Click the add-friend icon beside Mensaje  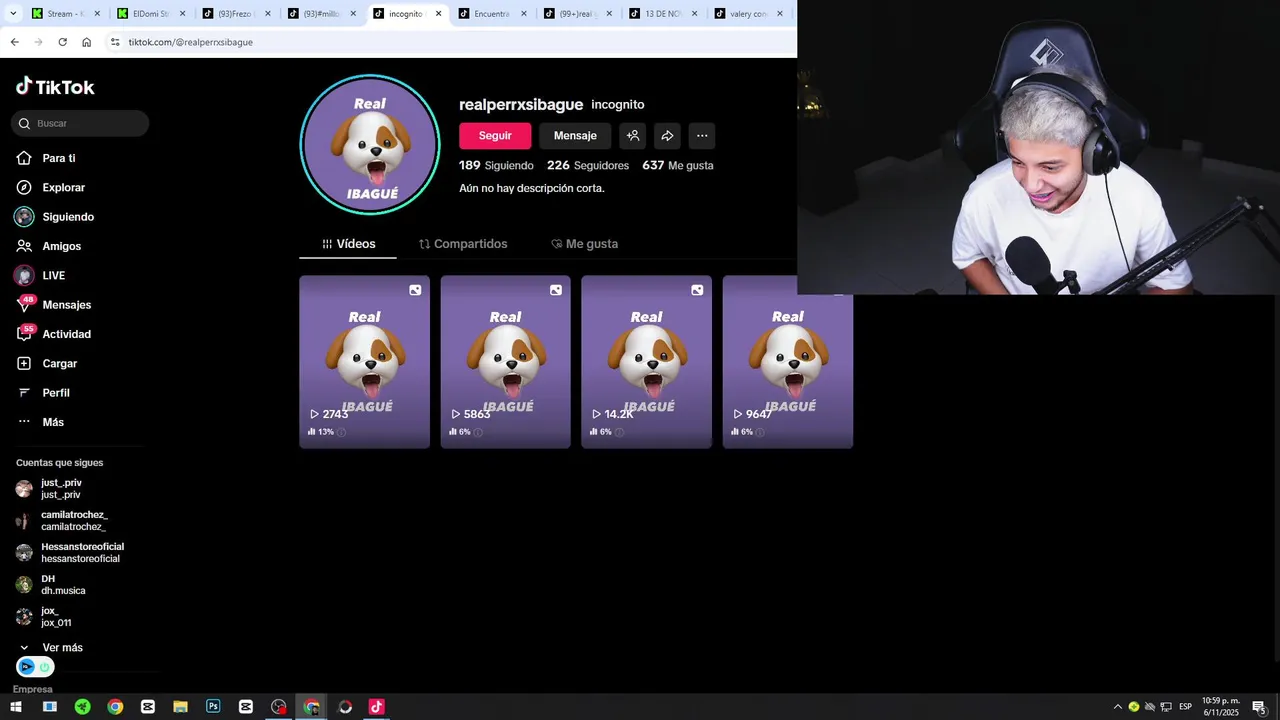632,136
